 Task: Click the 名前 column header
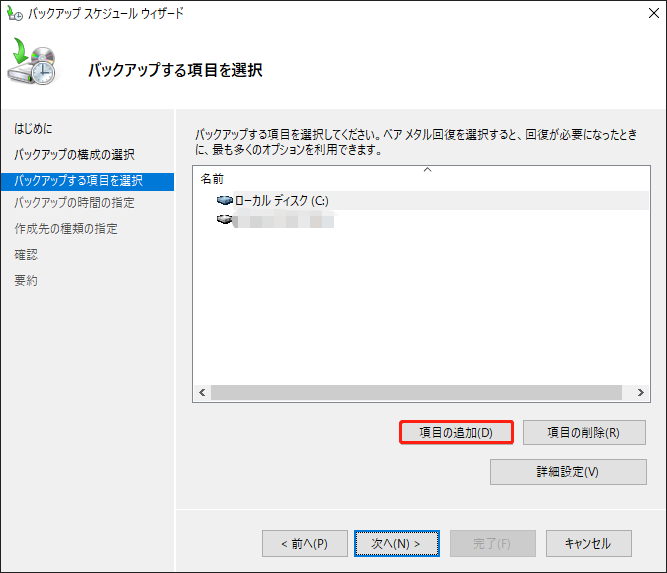(212, 179)
